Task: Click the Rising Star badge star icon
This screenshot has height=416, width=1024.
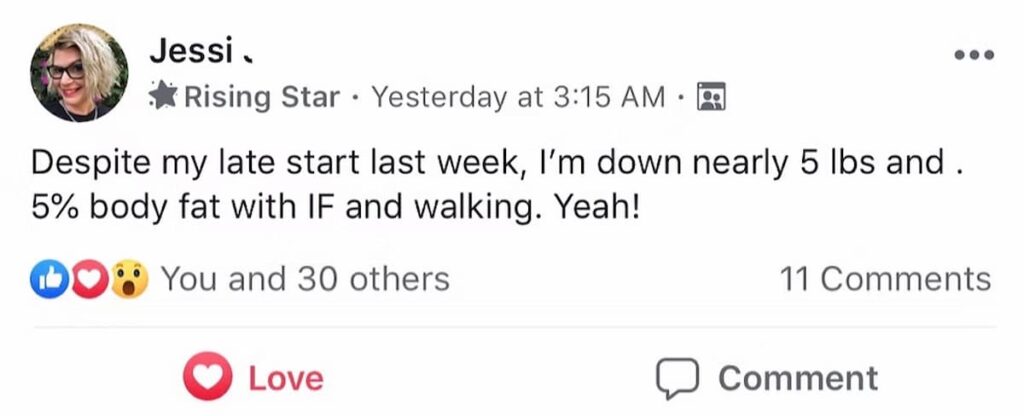Action: click(x=165, y=97)
